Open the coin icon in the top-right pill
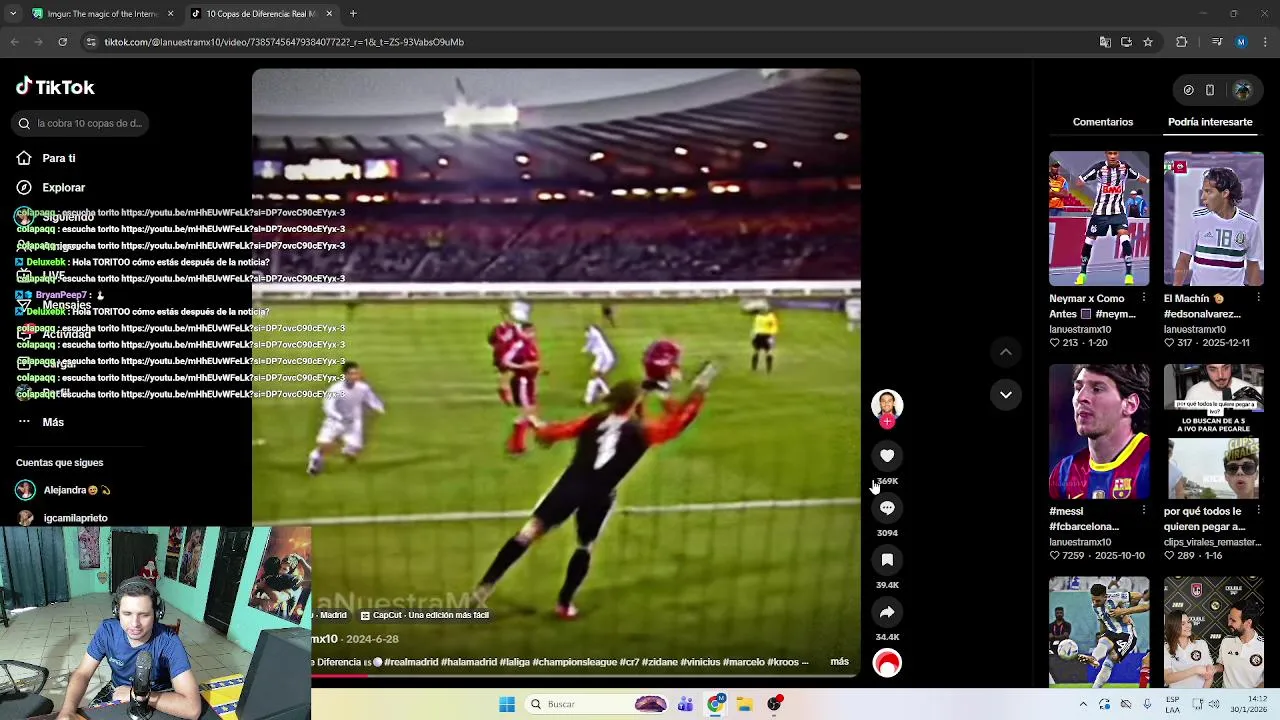The image size is (1280, 720). point(1188,90)
